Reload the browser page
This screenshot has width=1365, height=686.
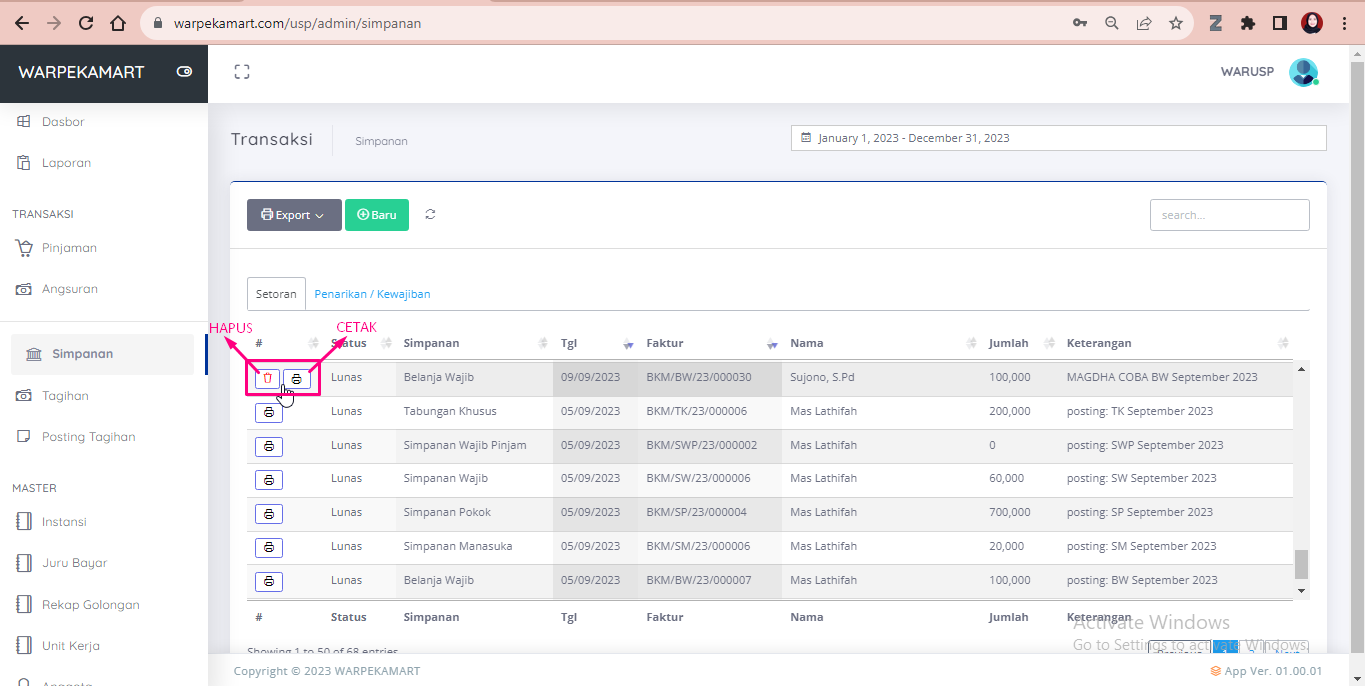tap(86, 23)
